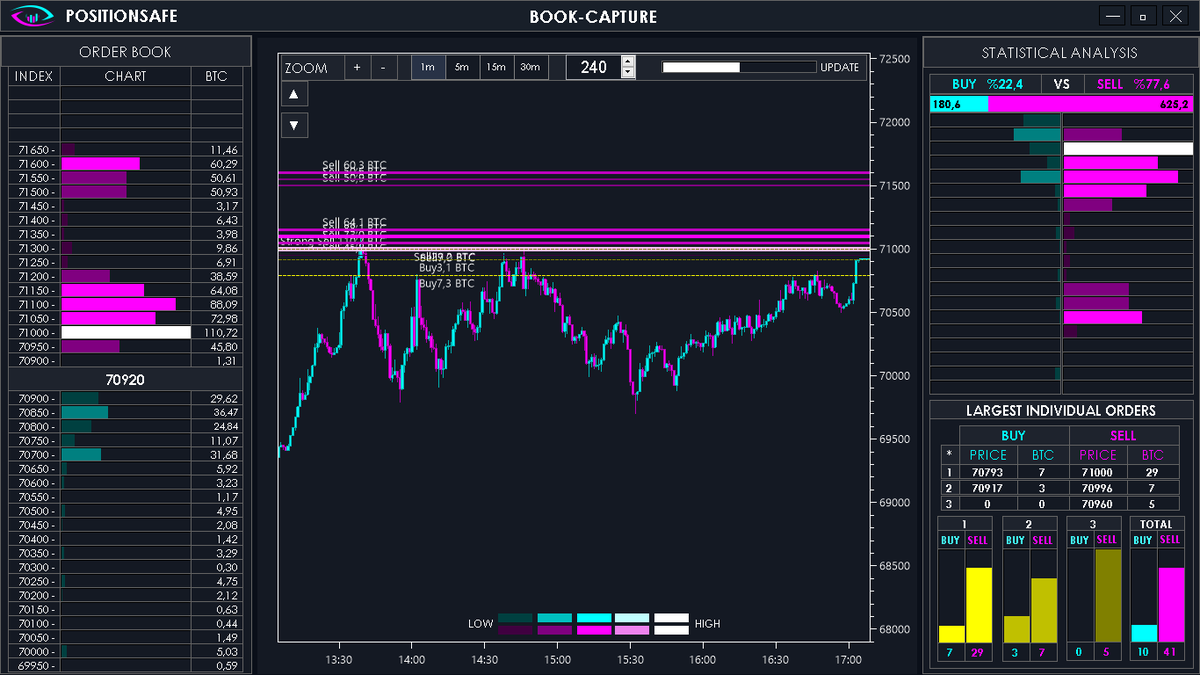Click the brightest white legend swatch
Image resolution: width=1200 pixels, height=675 pixels.
point(672,618)
